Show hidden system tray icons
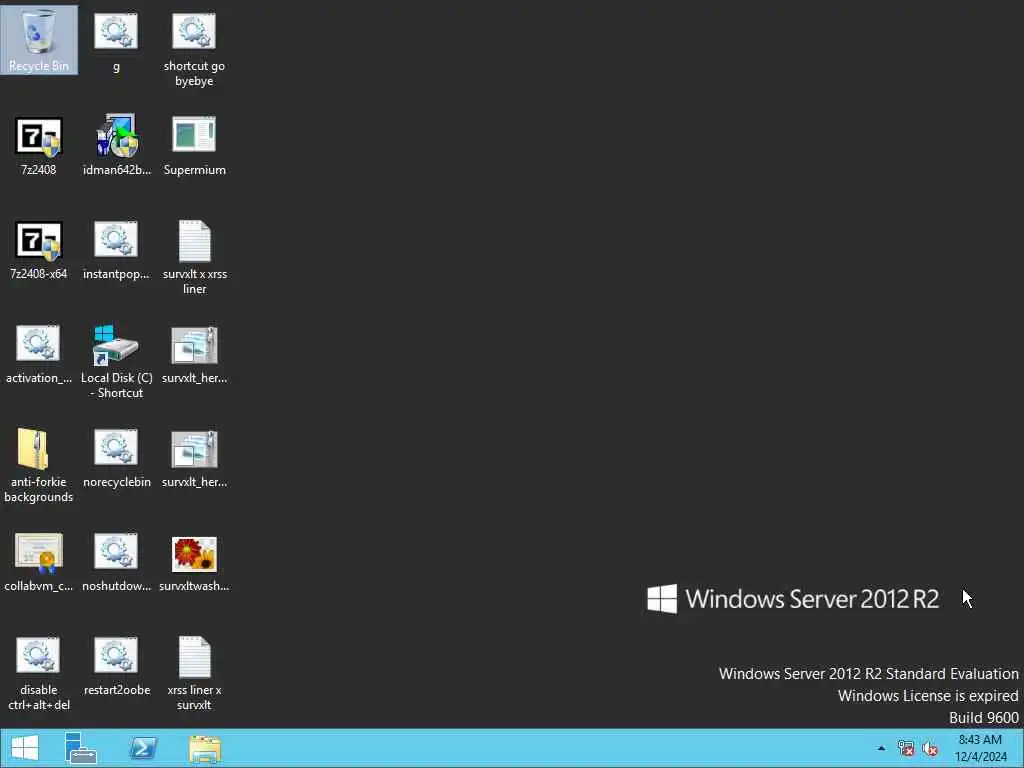This screenshot has height=768, width=1024. [881, 748]
